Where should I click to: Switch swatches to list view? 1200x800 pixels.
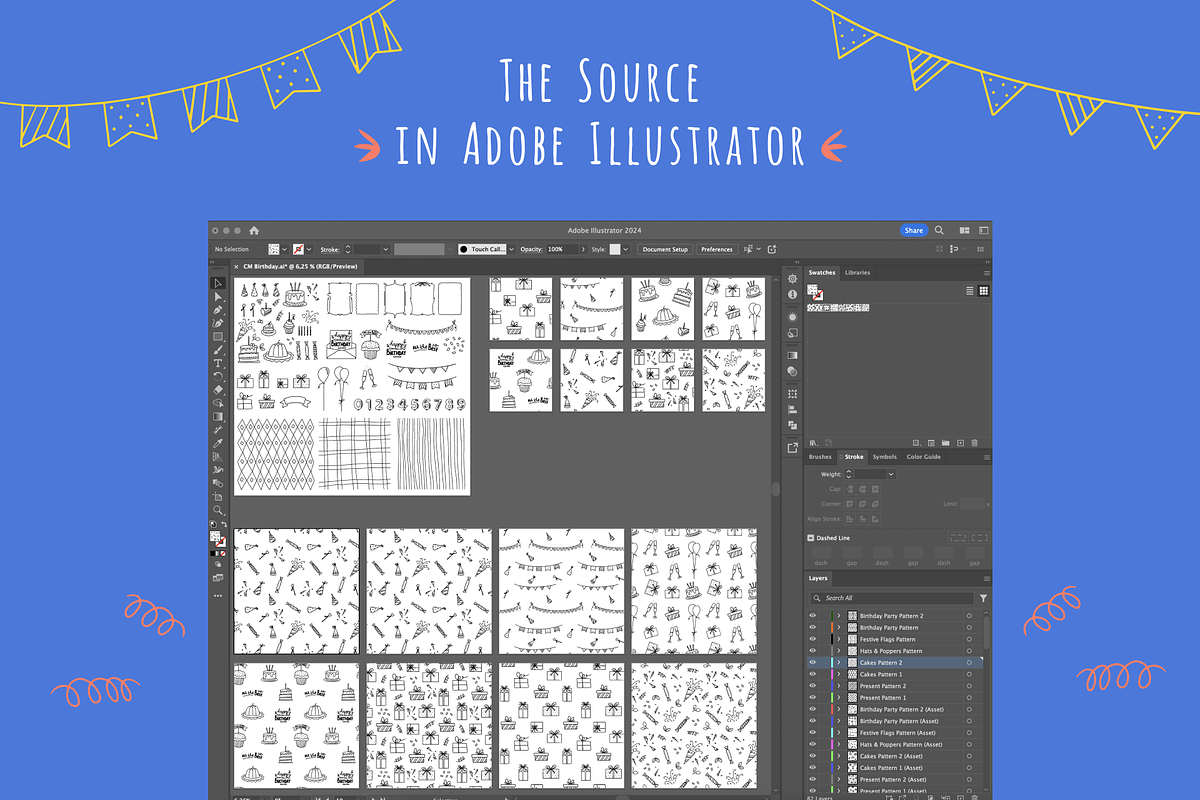coord(970,291)
